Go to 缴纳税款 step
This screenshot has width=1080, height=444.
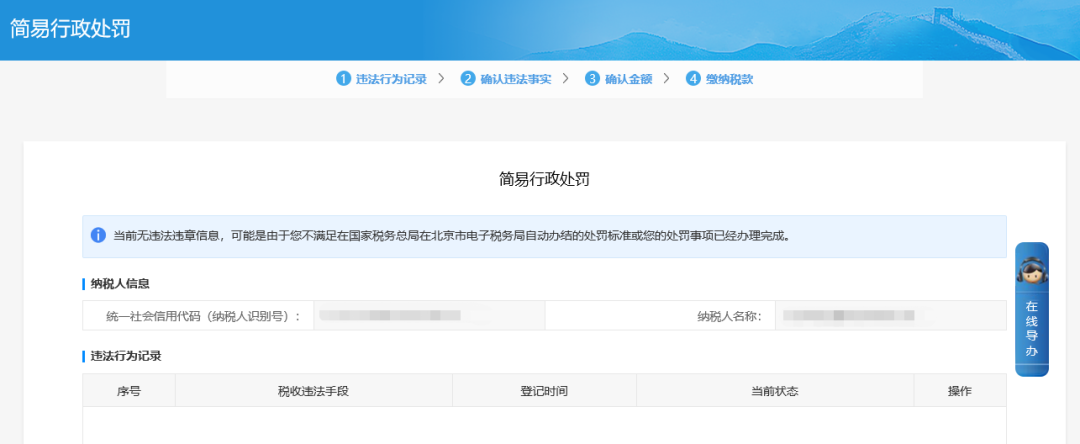coord(729,78)
